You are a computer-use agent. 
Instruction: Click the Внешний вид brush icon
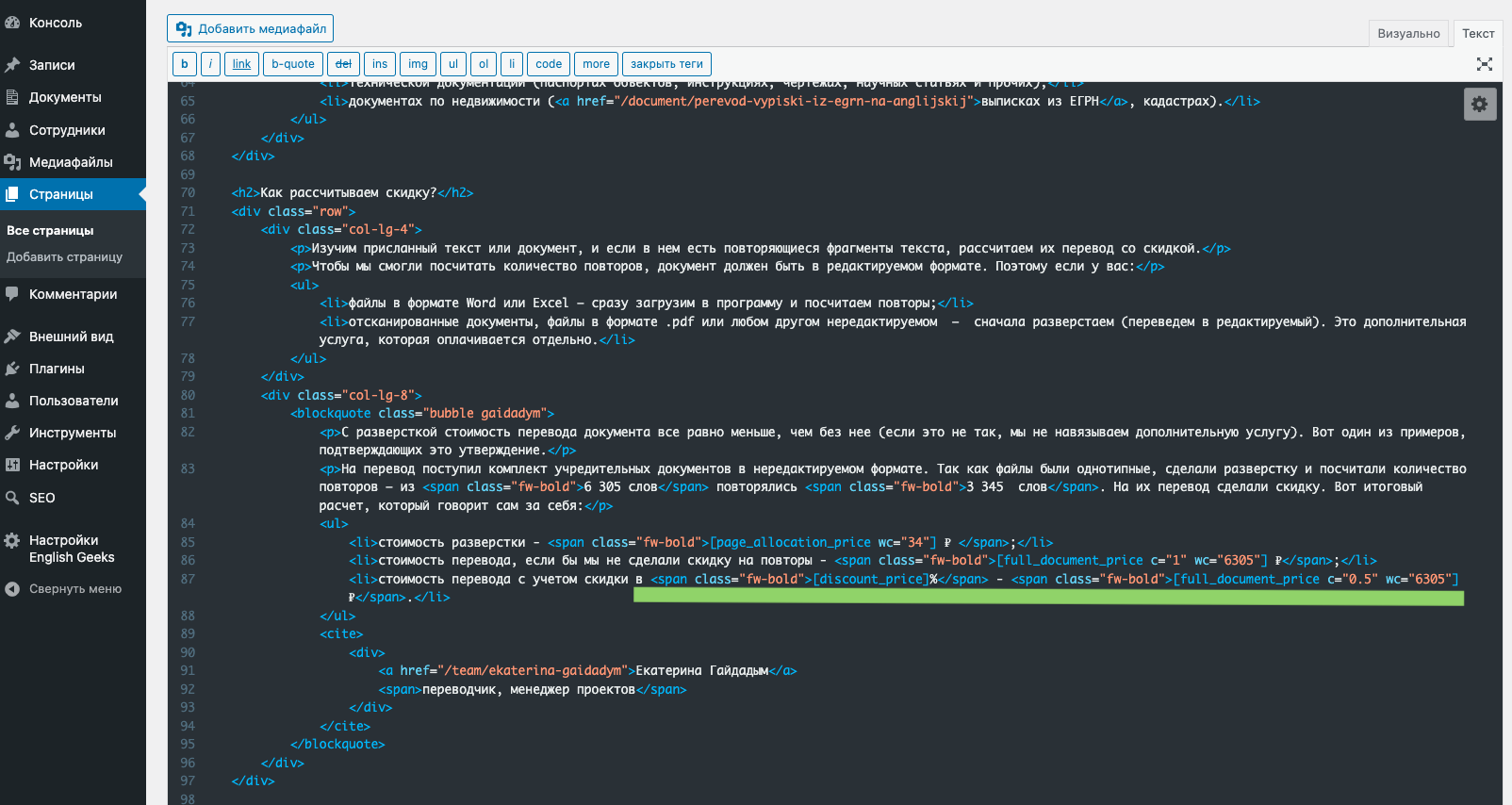pyautogui.click(x=12, y=337)
